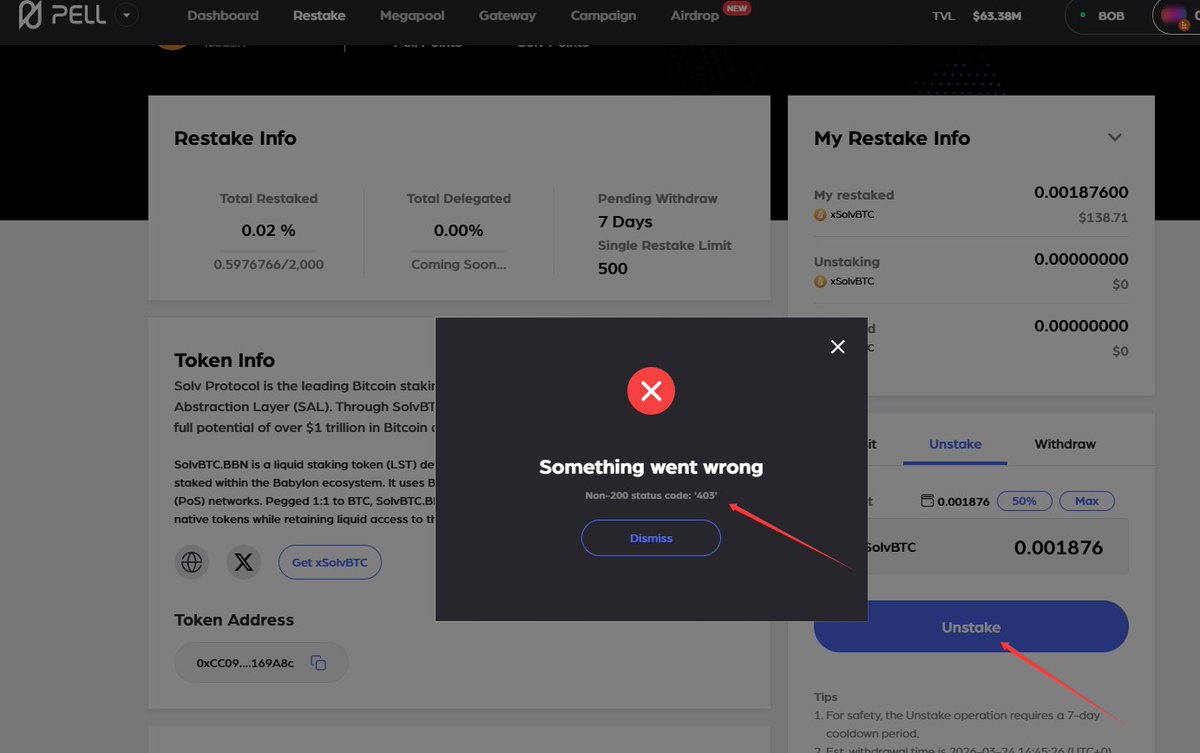1200x753 pixels.
Task: Switch to the Withdraw tab
Action: [x=1065, y=444]
